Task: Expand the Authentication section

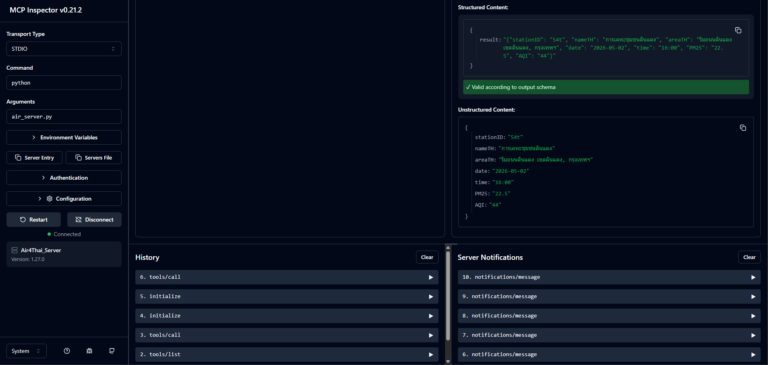Action: 64,178
